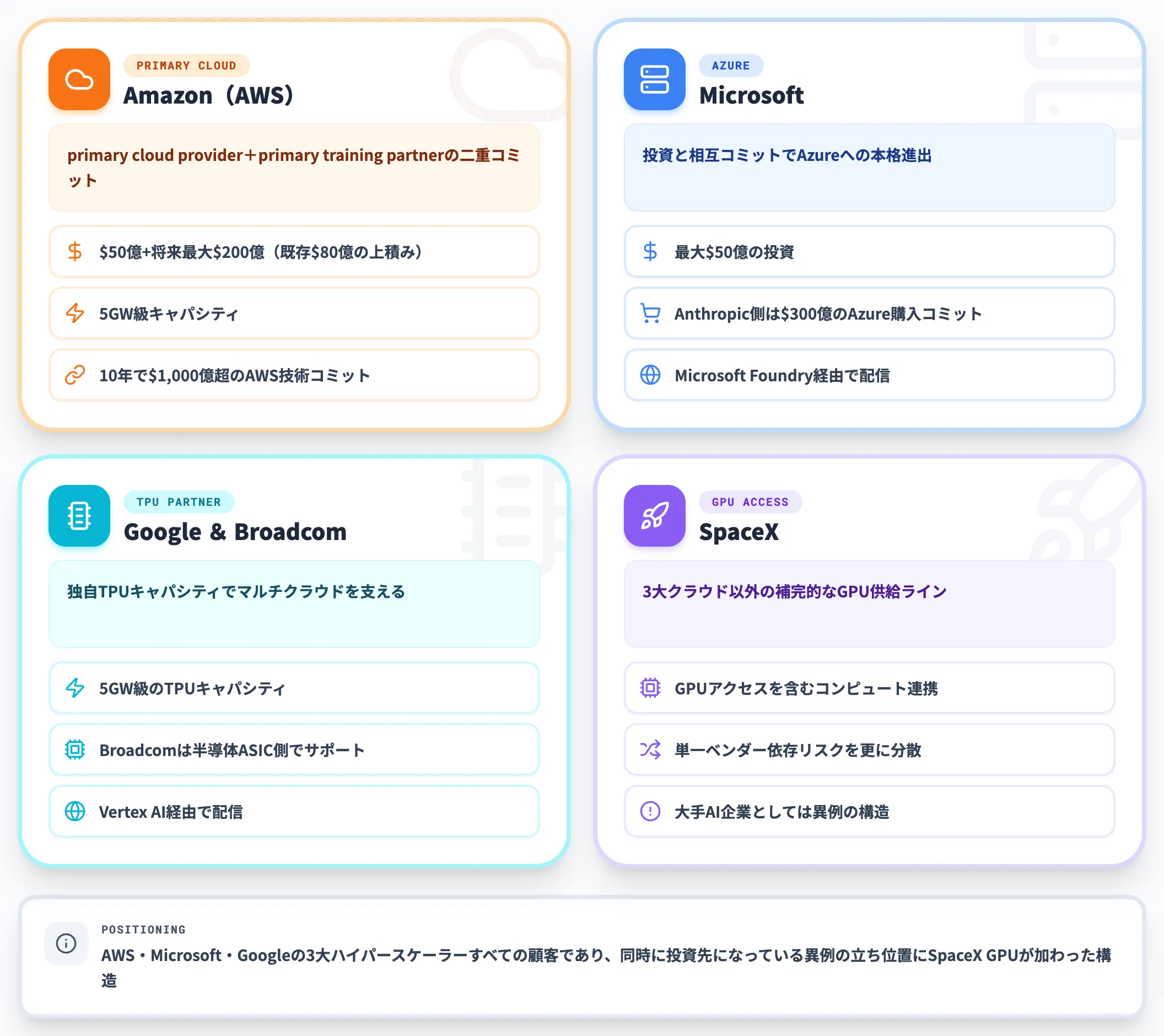Click the globe icon beside Microsoft Foundry経由で配信
1164x1036 pixels.
(650, 375)
